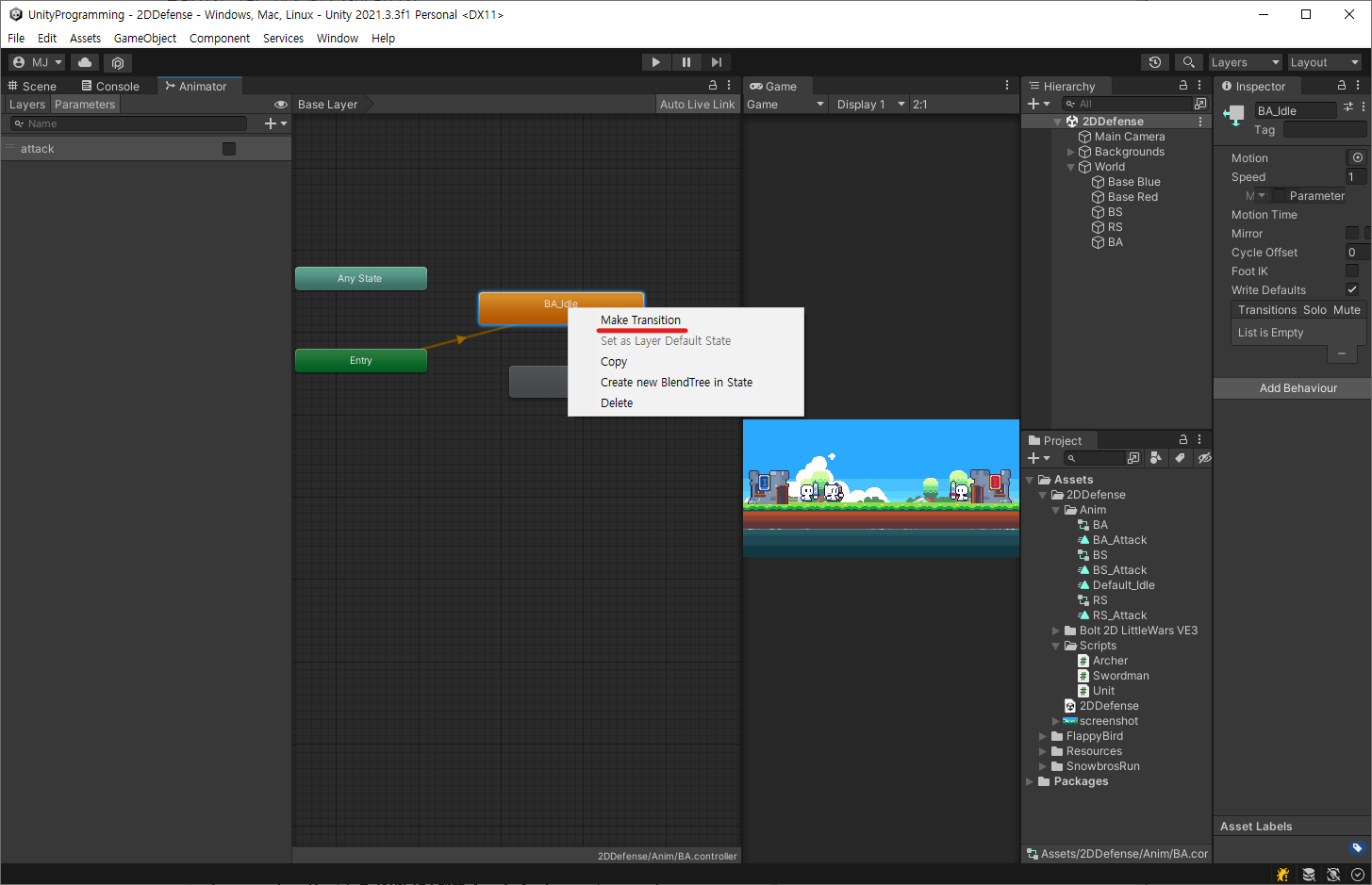Click the yellow bug debug status icon
The height and width of the screenshot is (885, 1372).
(1282, 875)
